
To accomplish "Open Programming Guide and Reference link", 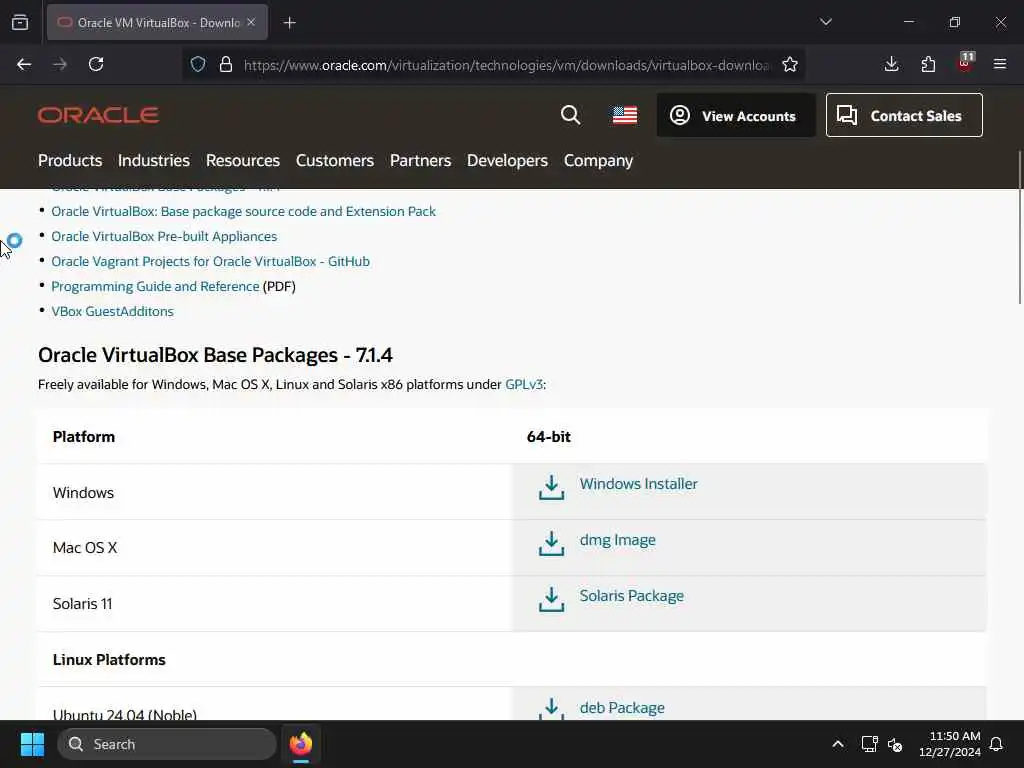I will coord(155,286).
